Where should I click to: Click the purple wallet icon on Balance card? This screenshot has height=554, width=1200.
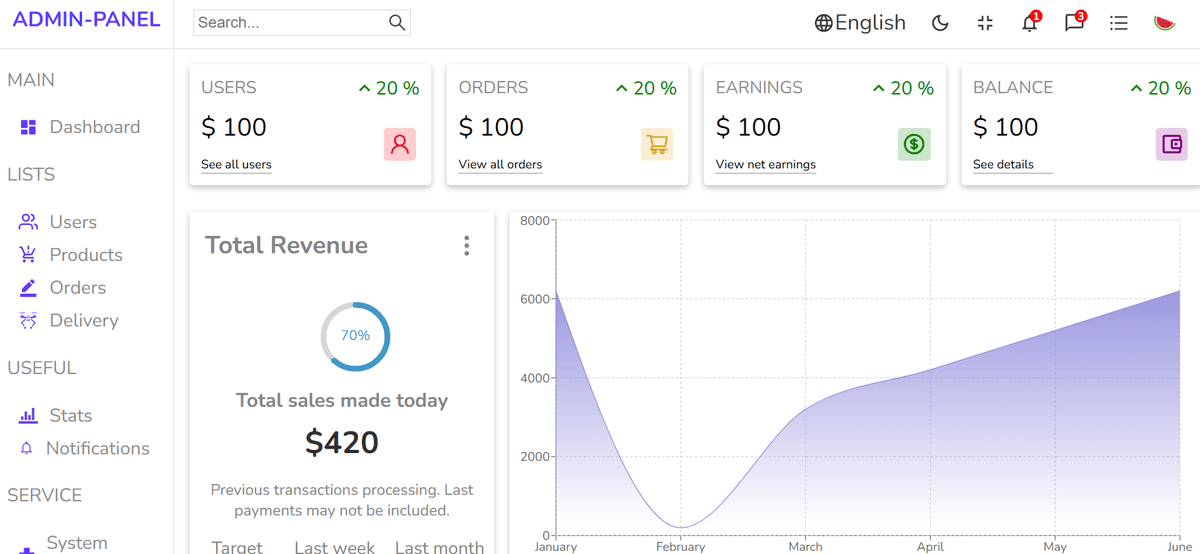point(1172,144)
